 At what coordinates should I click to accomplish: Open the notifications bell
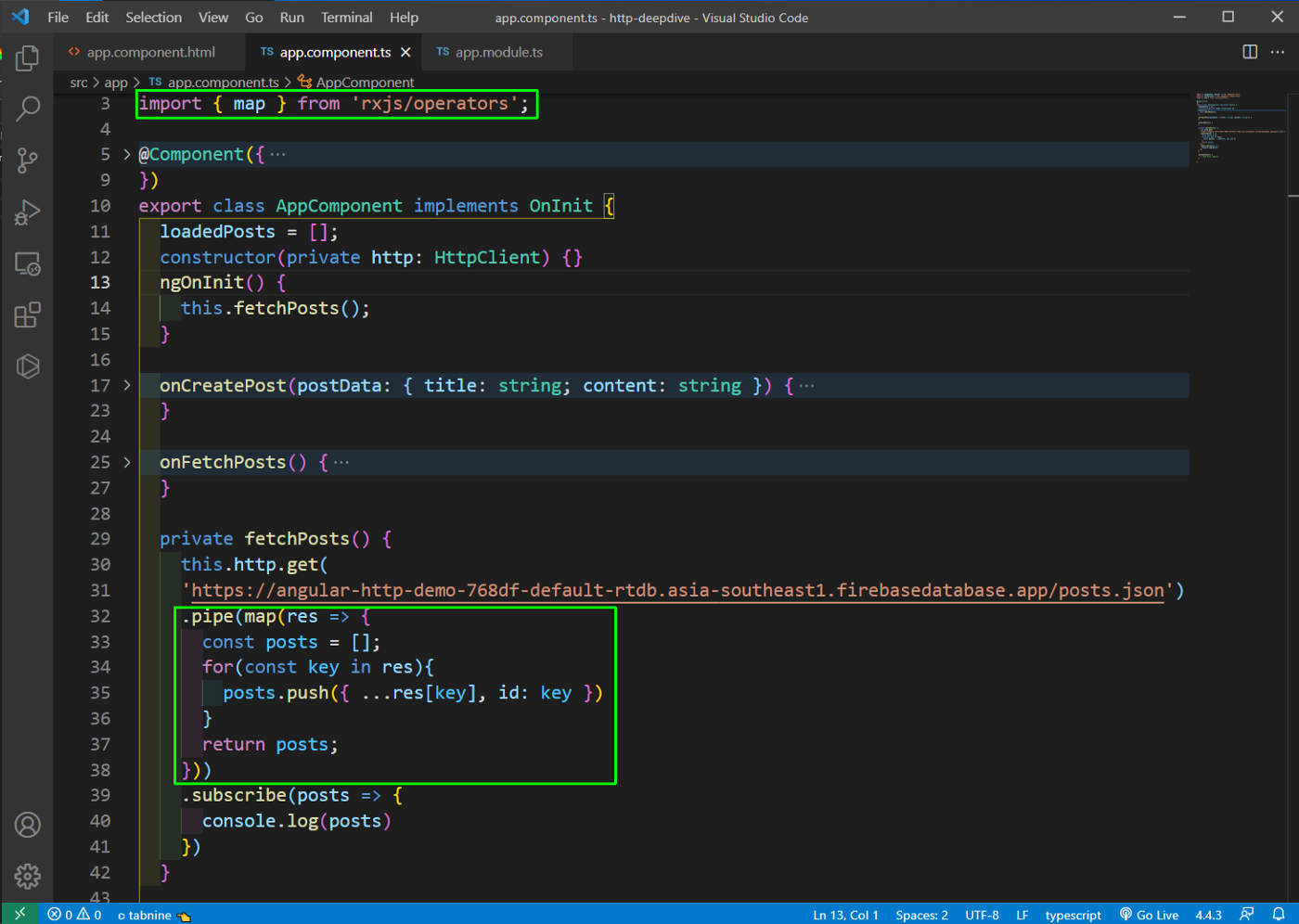point(1279,914)
